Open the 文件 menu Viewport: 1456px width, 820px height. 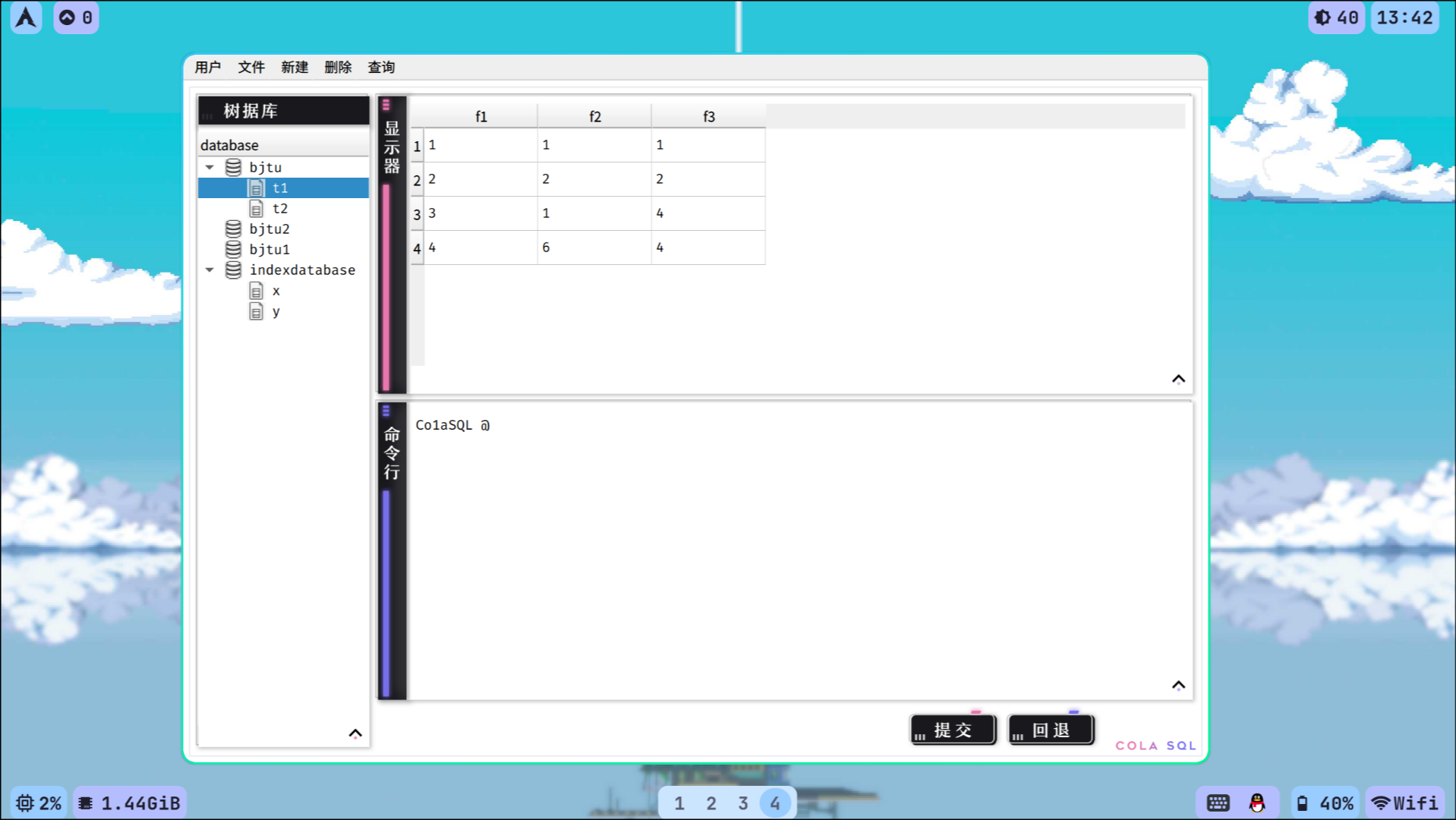(251, 68)
